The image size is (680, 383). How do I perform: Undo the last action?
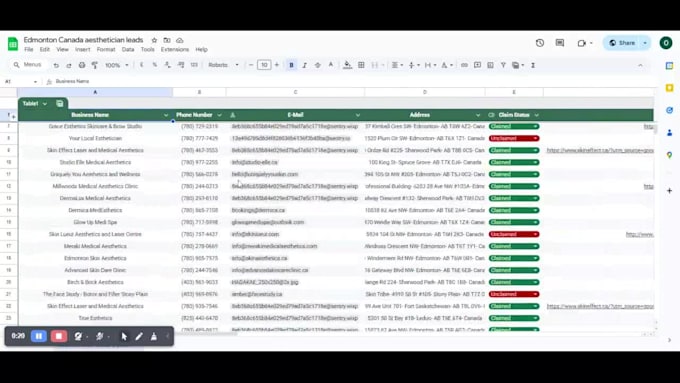(56, 65)
